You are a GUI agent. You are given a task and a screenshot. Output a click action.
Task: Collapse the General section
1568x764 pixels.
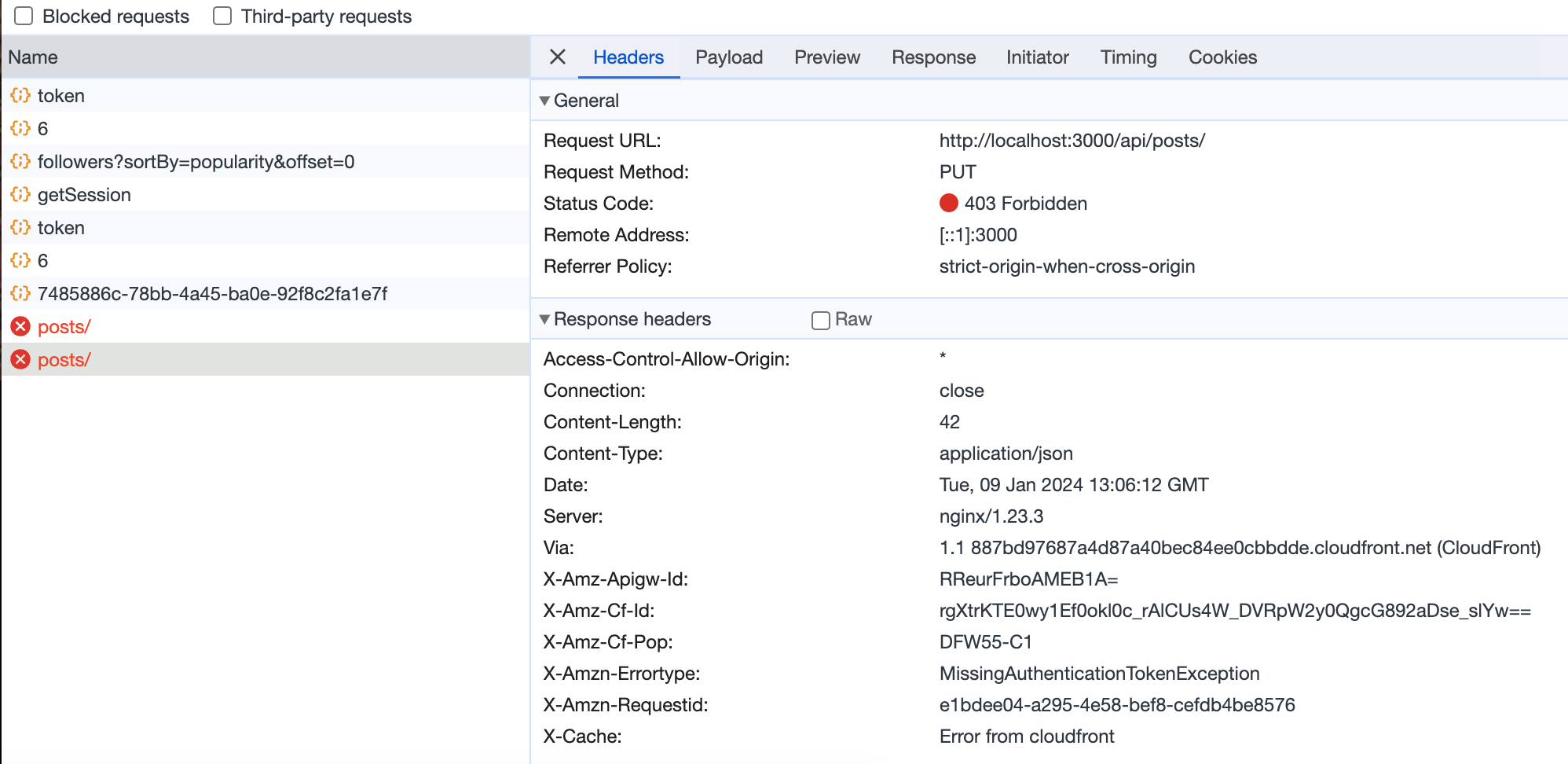tap(544, 101)
